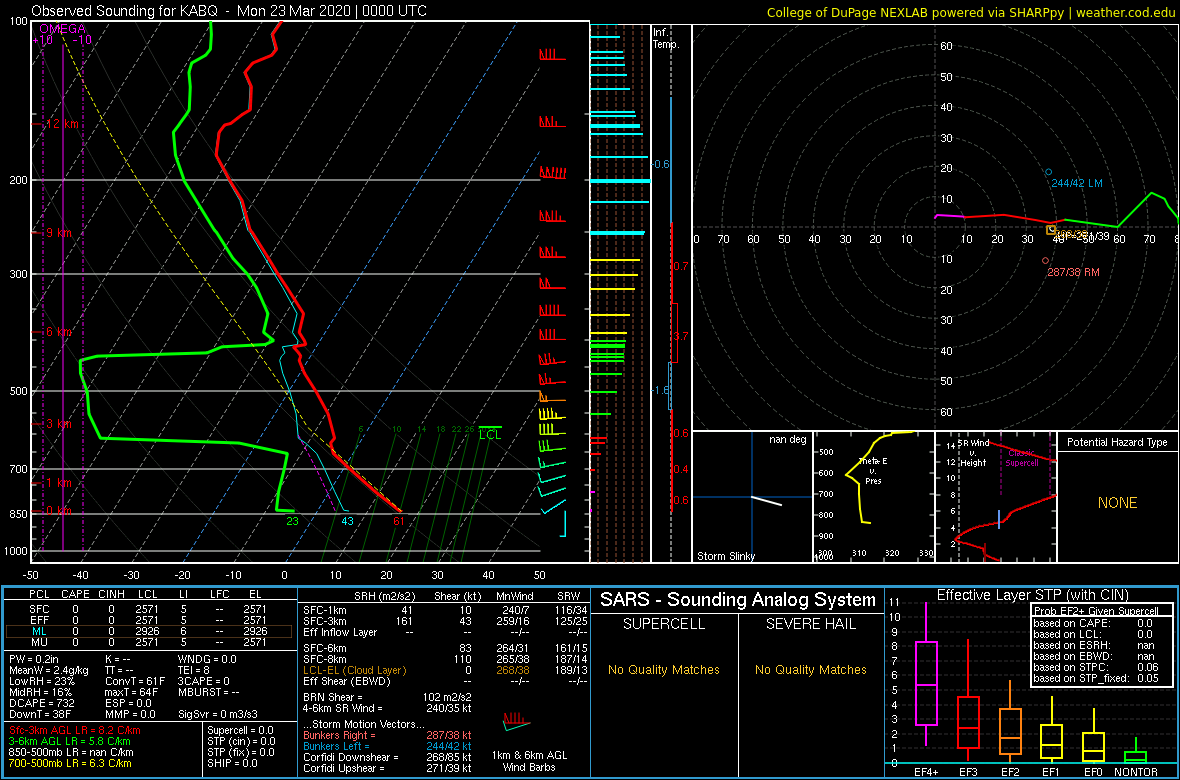Screen dimensions: 1180x780
Task: Select the 287/38 RM hodograph label
Action: coord(1074,272)
